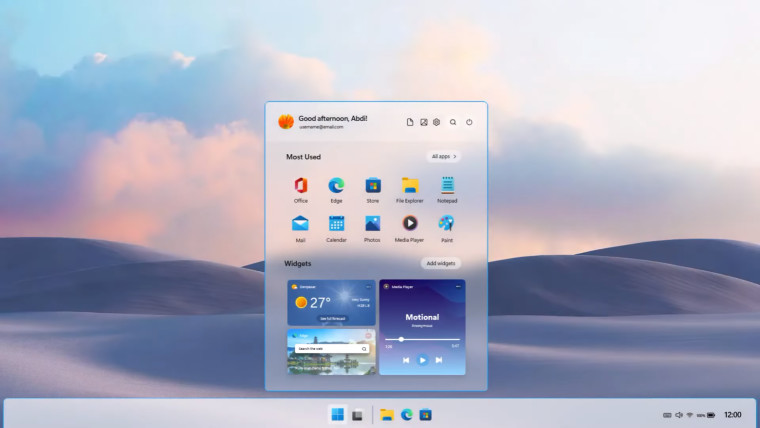Click the Widgets heading
The width and height of the screenshot is (760, 428).
tap(298, 263)
